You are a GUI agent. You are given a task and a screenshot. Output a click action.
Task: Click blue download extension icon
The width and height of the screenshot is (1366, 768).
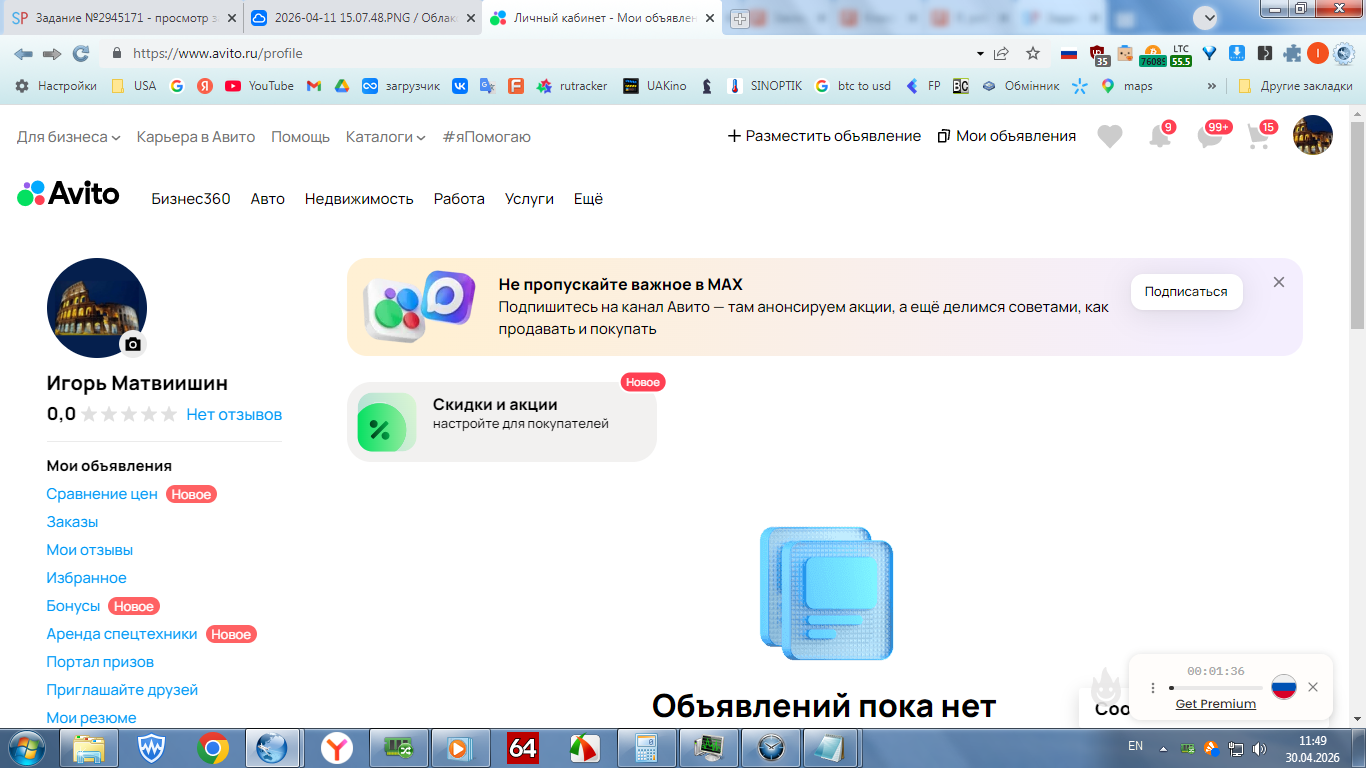click(1237, 53)
